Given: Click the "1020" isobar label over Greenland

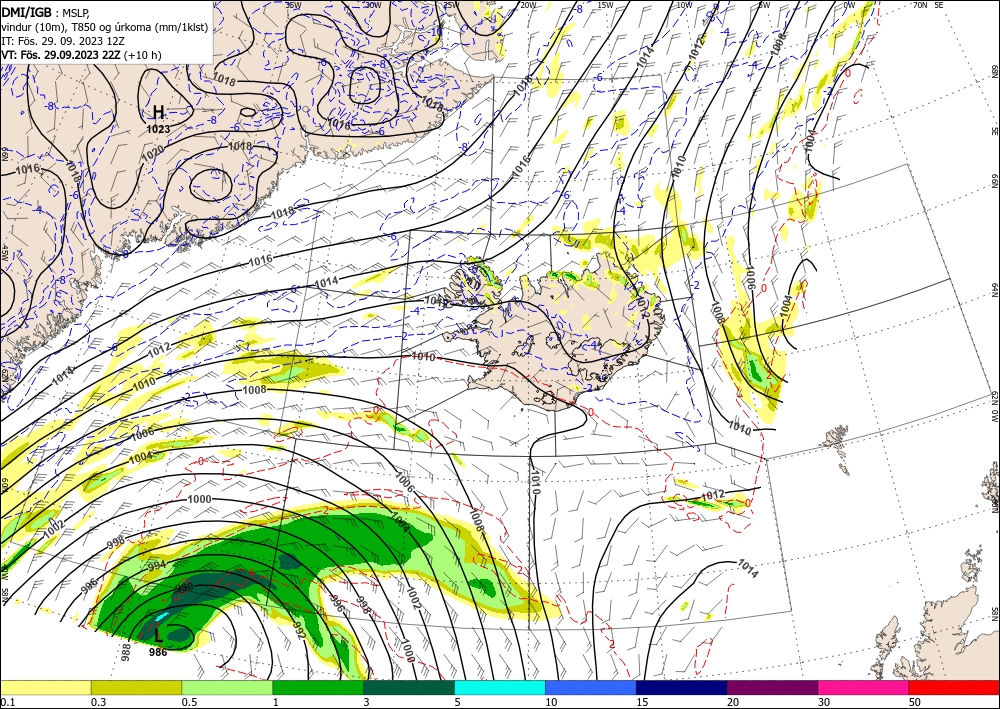Looking at the screenshot, I should click(152, 152).
